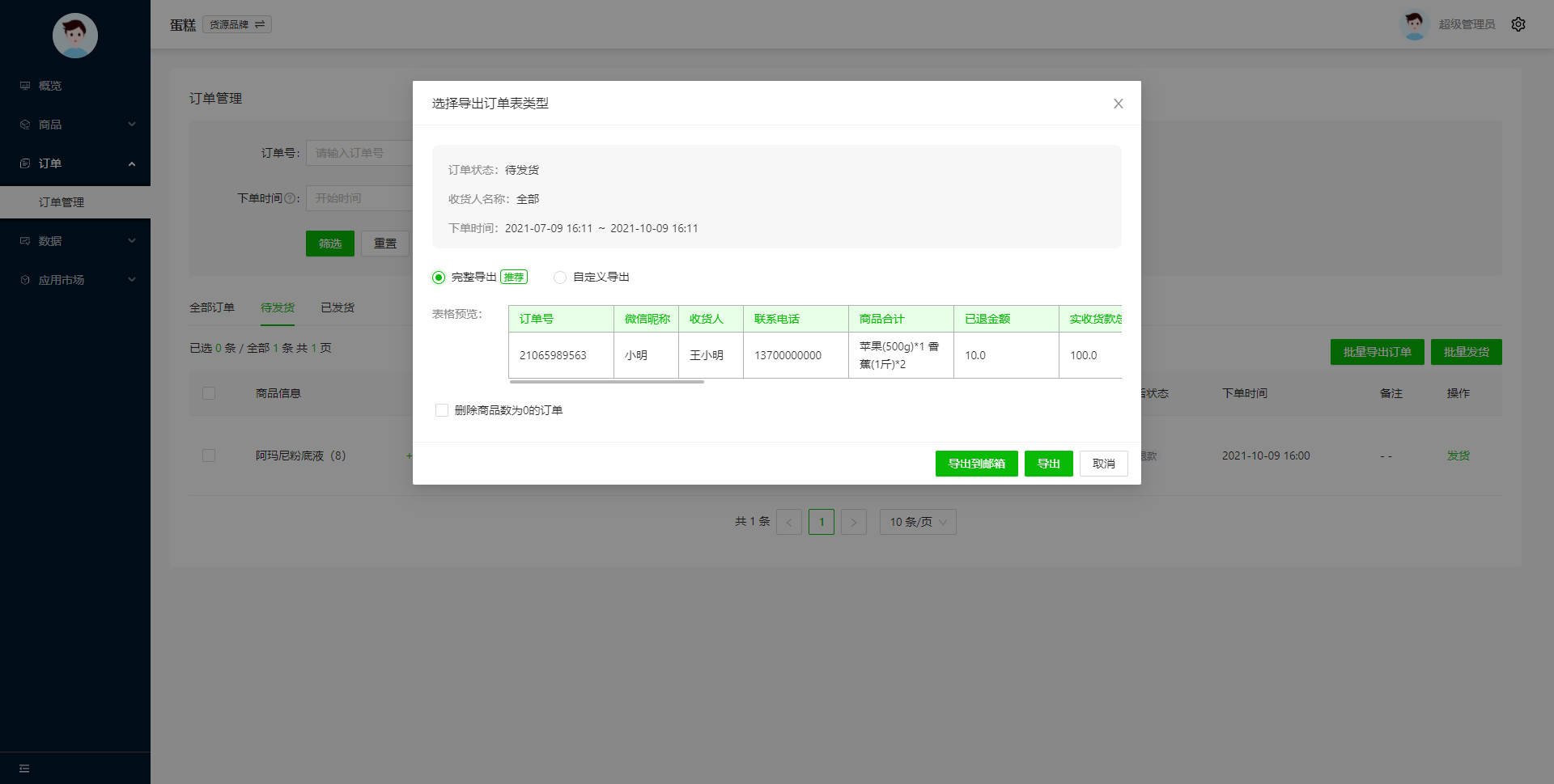Click the 商品合计 column header
The image size is (1554, 784).
coord(901,319)
